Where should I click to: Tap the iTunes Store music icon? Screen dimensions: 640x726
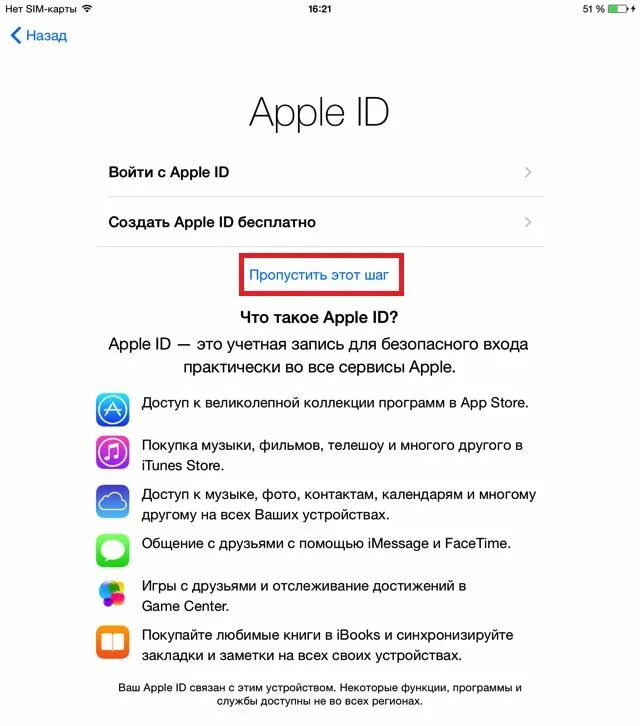point(113,452)
